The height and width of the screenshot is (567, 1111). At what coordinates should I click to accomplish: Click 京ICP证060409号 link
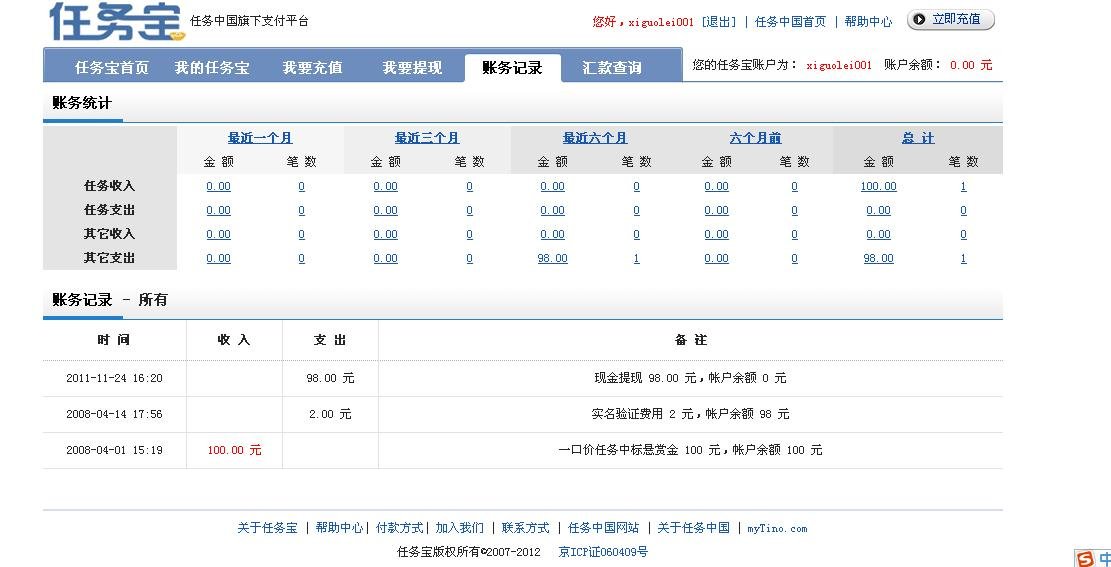pyautogui.click(x=603, y=551)
